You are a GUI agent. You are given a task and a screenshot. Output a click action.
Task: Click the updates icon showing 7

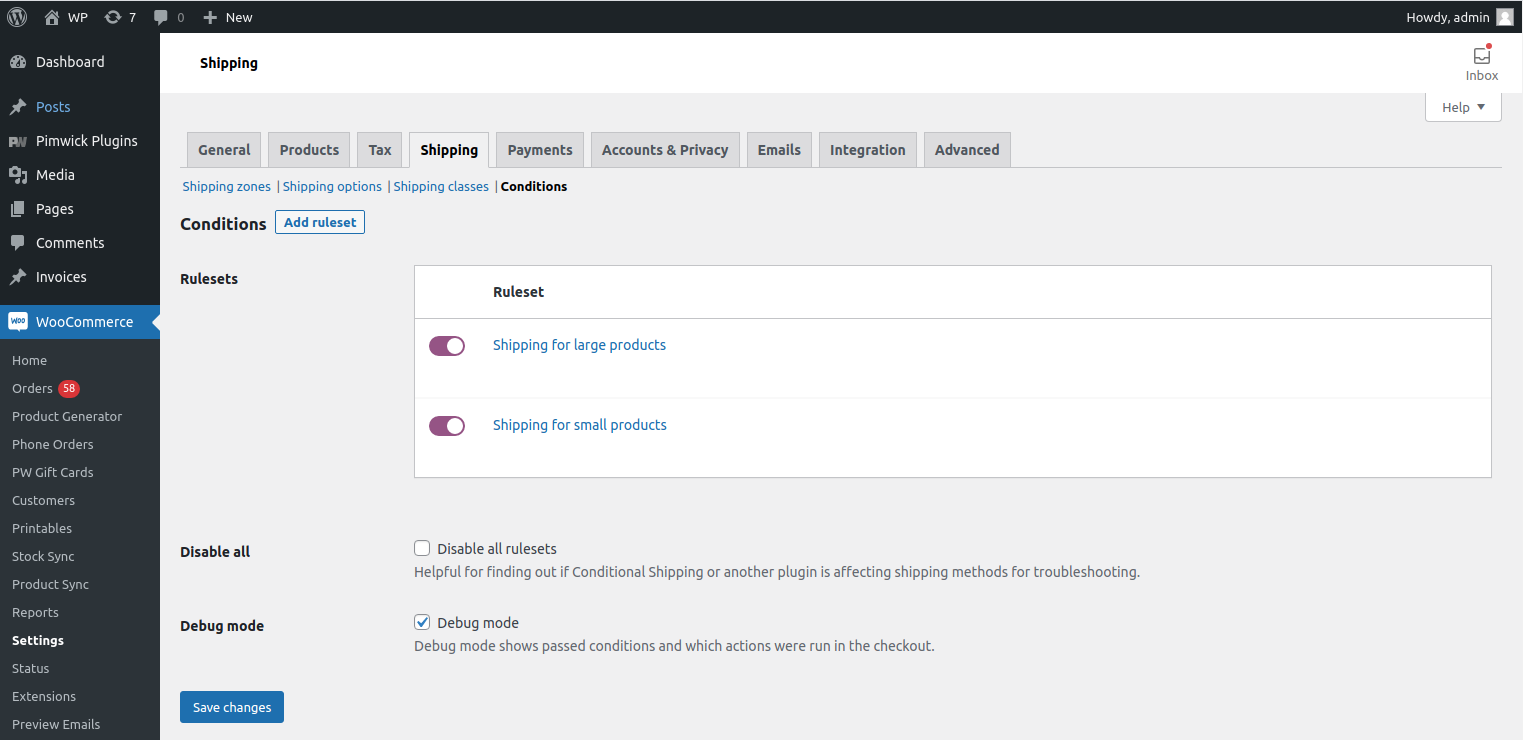[113, 17]
